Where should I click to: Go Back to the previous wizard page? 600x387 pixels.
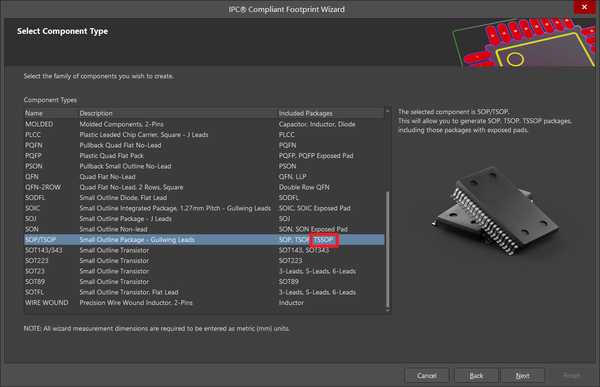(x=476, y=376)
